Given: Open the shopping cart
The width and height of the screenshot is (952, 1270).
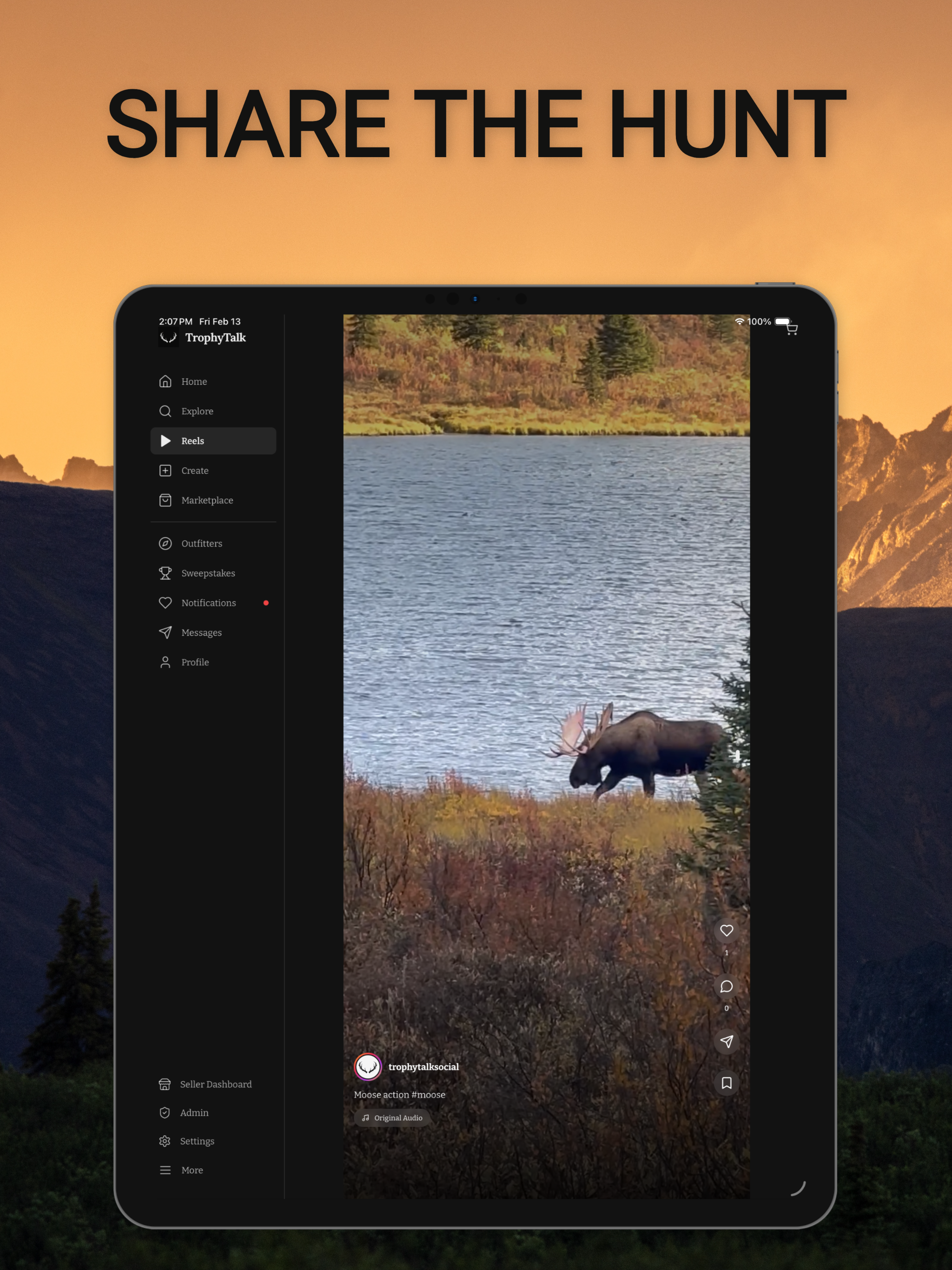Looking at the screenshot, I should (x=793, y=329).
